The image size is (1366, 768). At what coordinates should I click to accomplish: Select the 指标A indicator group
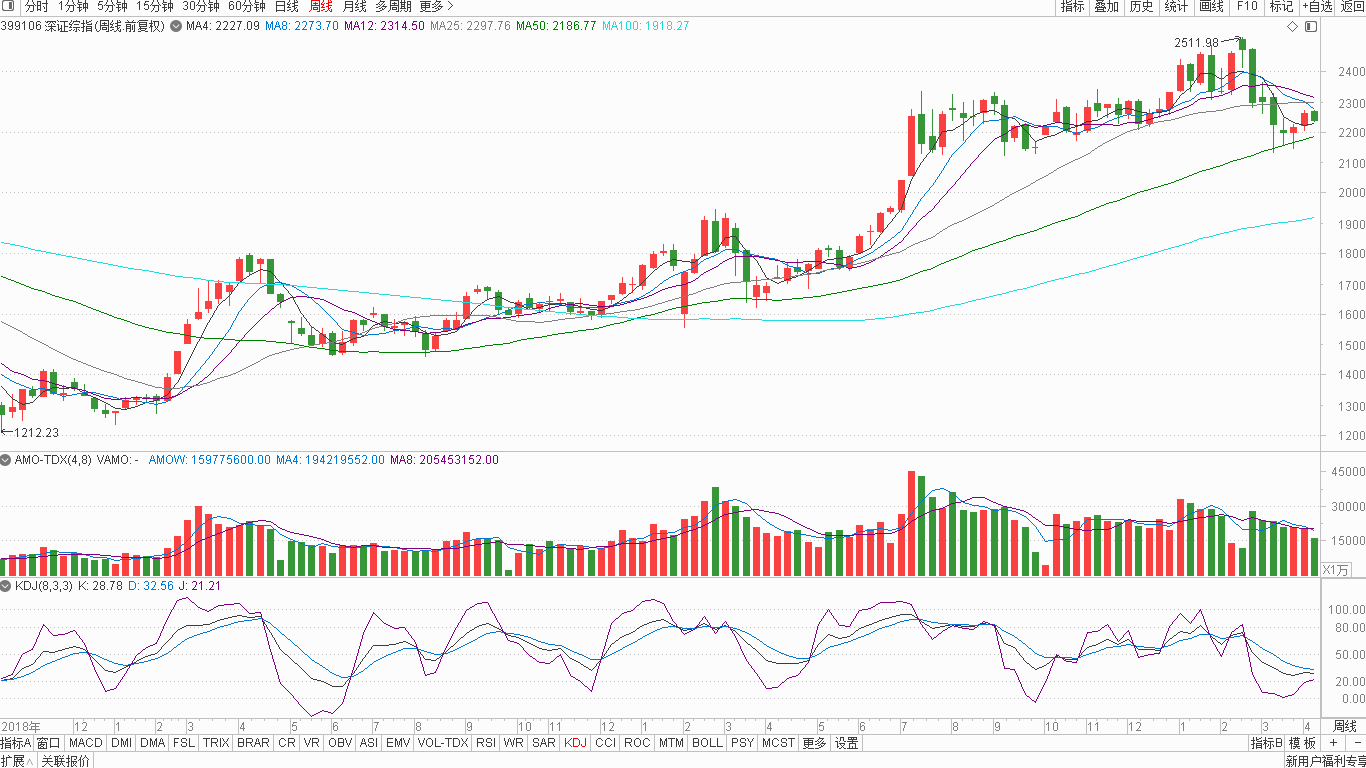click(16, 743)
